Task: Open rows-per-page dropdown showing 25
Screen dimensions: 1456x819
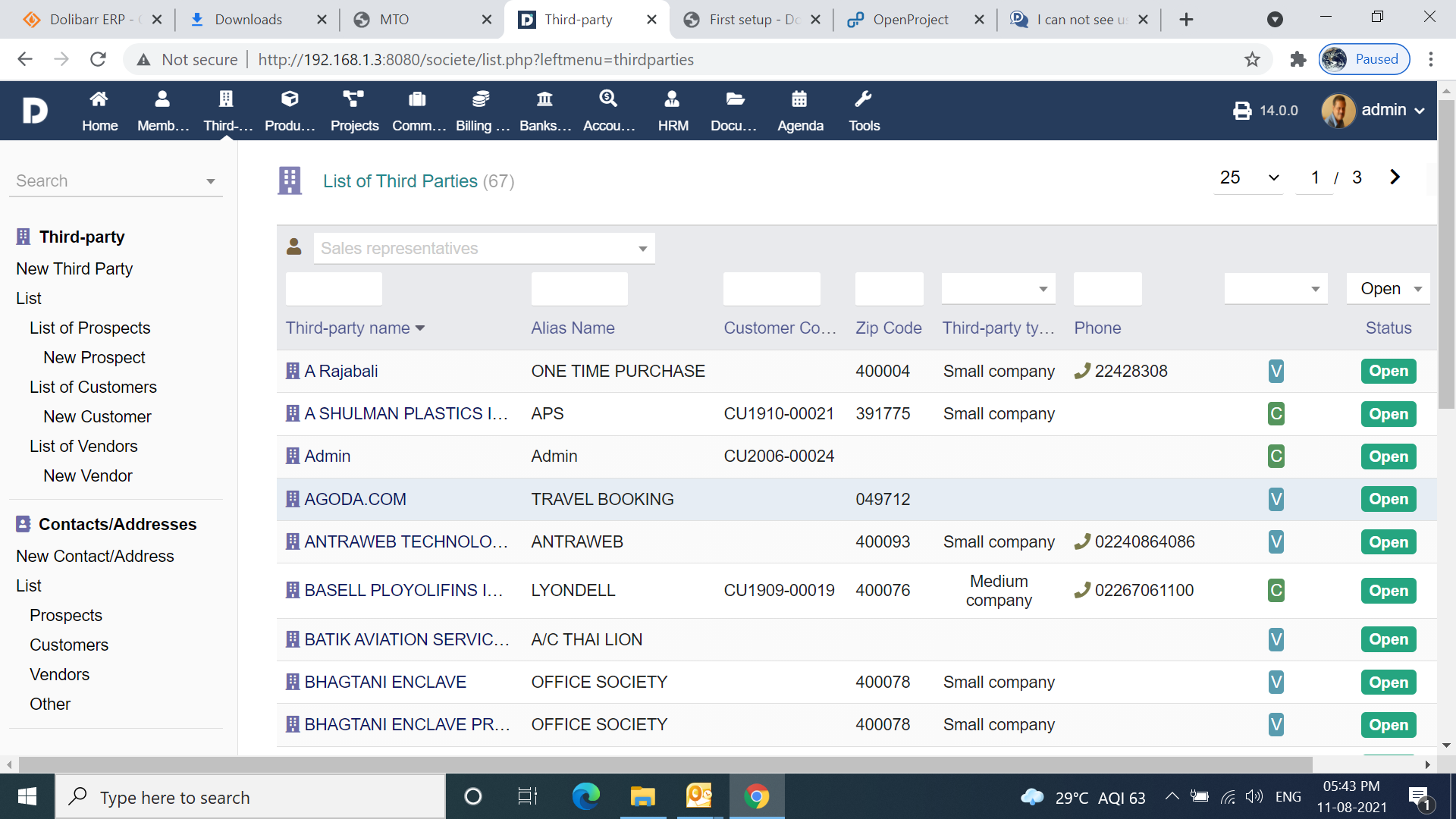Action: coord(1248,177)
